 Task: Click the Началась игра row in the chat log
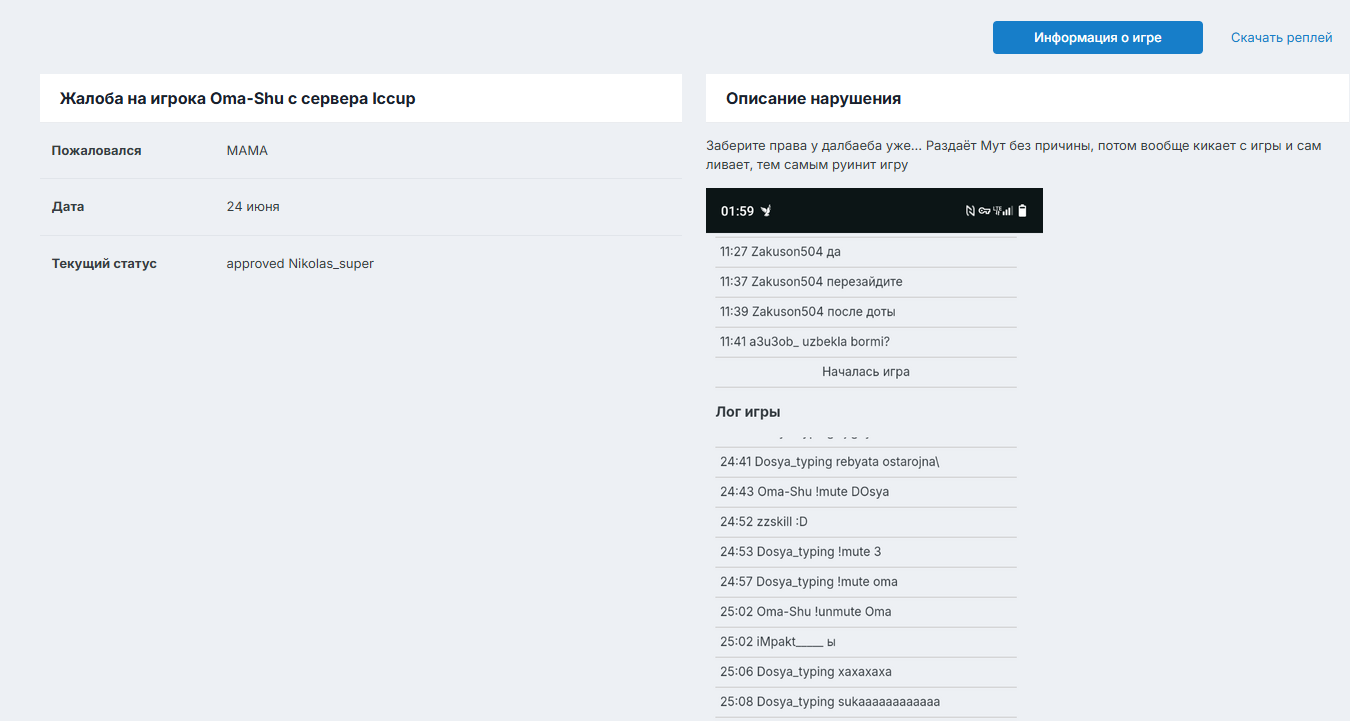coord(866,372)
